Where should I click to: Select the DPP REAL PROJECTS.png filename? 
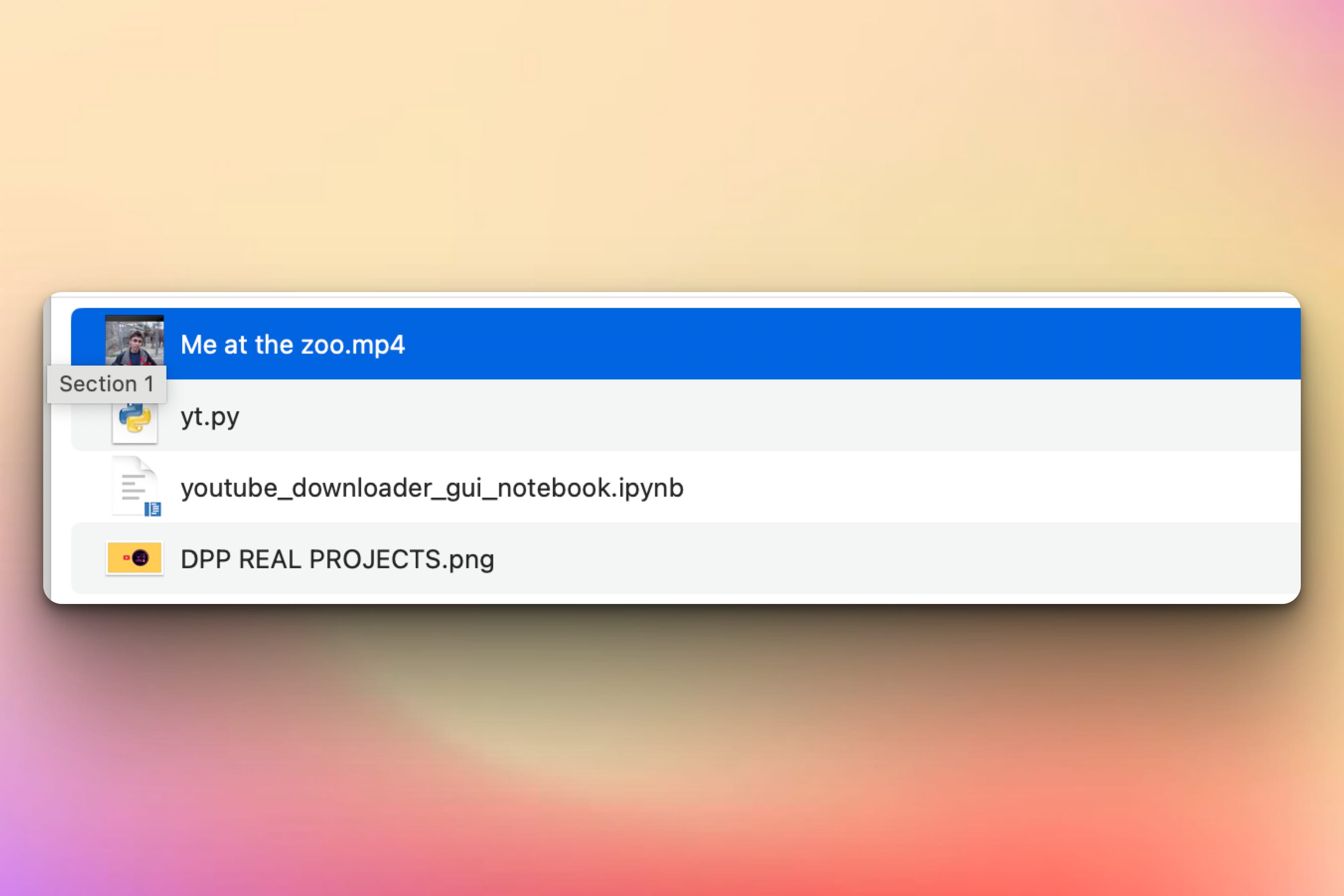coord(337,559)
